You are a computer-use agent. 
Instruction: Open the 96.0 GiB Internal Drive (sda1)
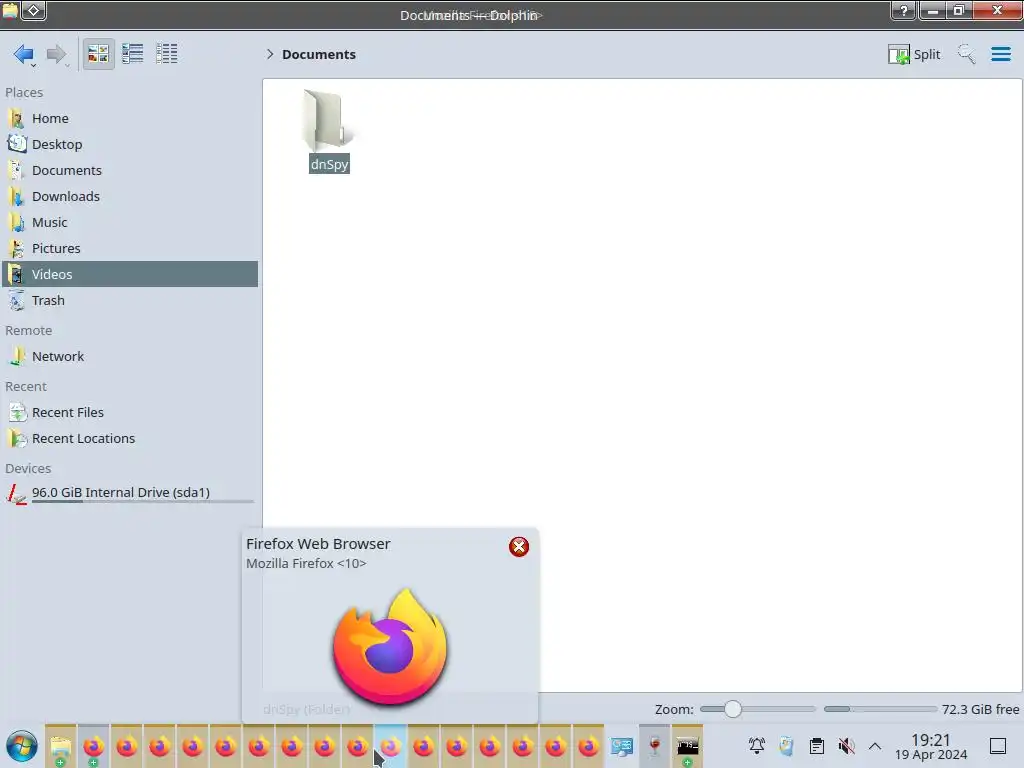click(x=130, y=493)
